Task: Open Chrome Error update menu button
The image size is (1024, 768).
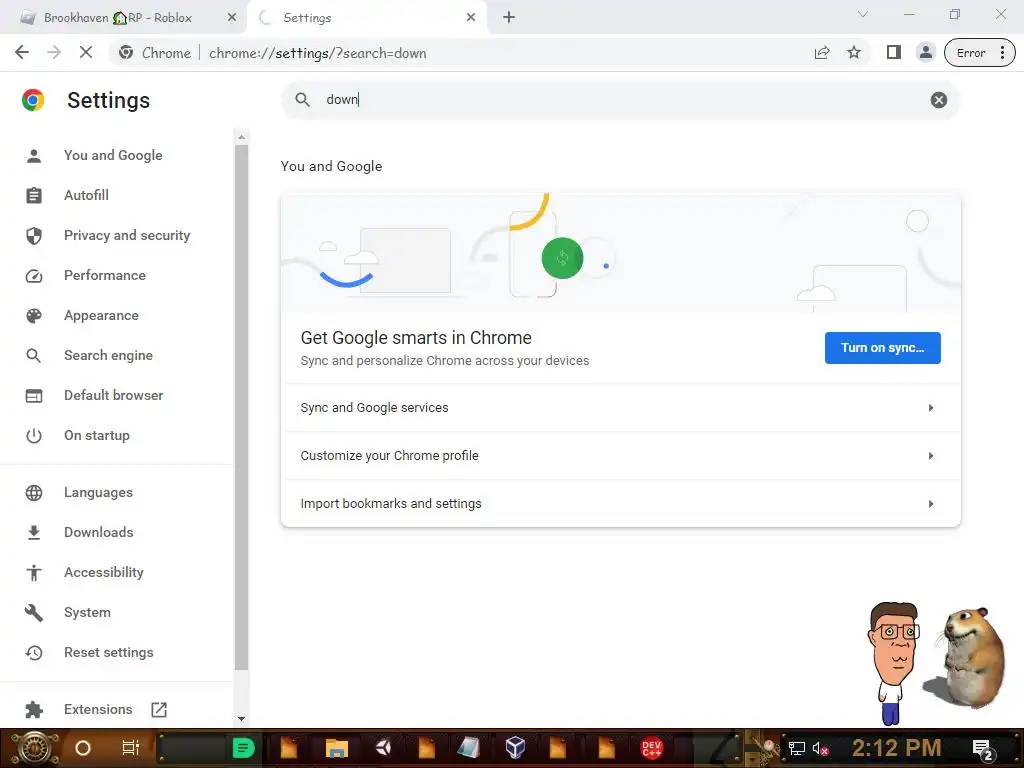Action: pos(980,53)
